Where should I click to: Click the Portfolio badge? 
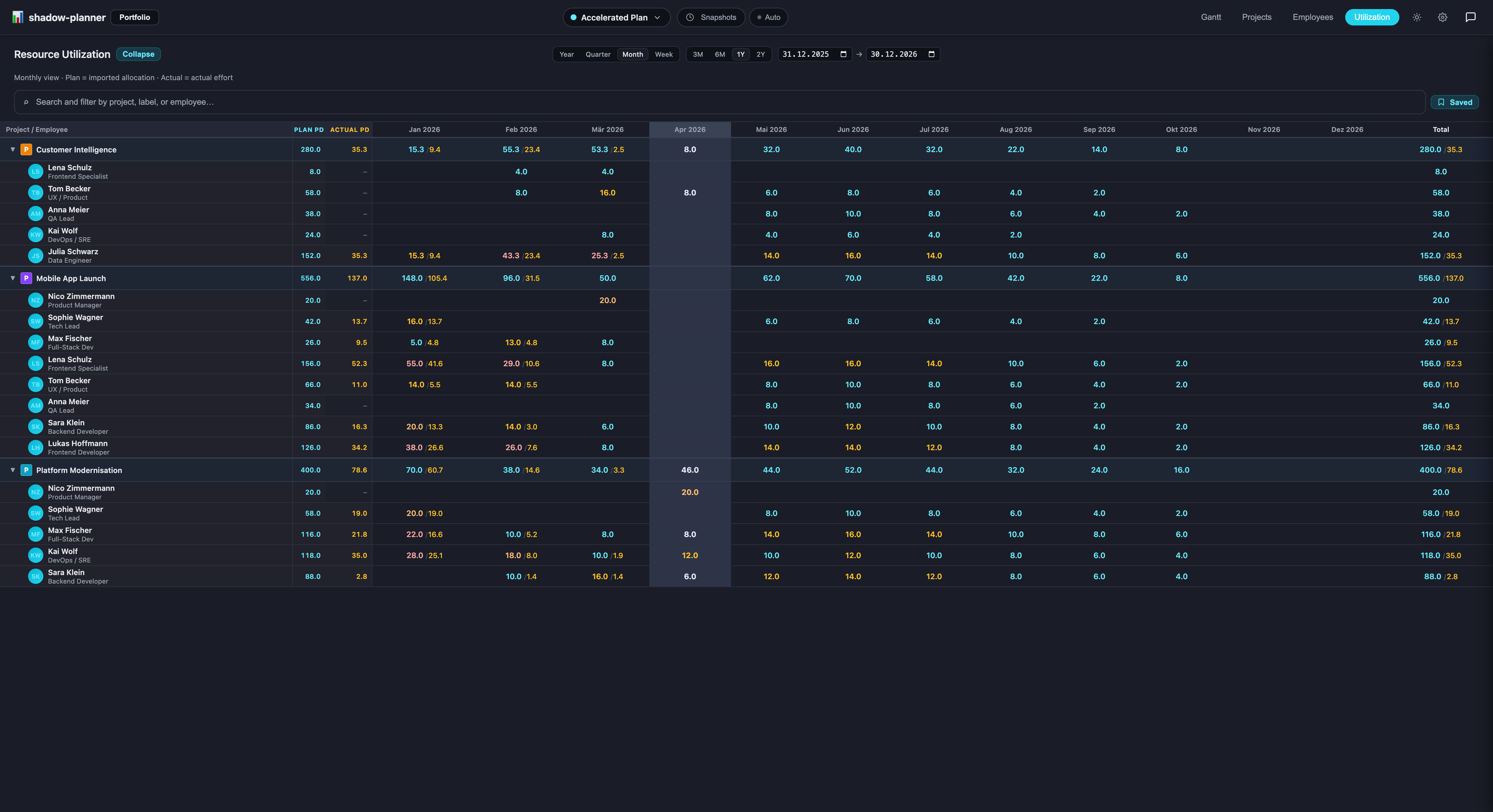[x=134, y=17]
